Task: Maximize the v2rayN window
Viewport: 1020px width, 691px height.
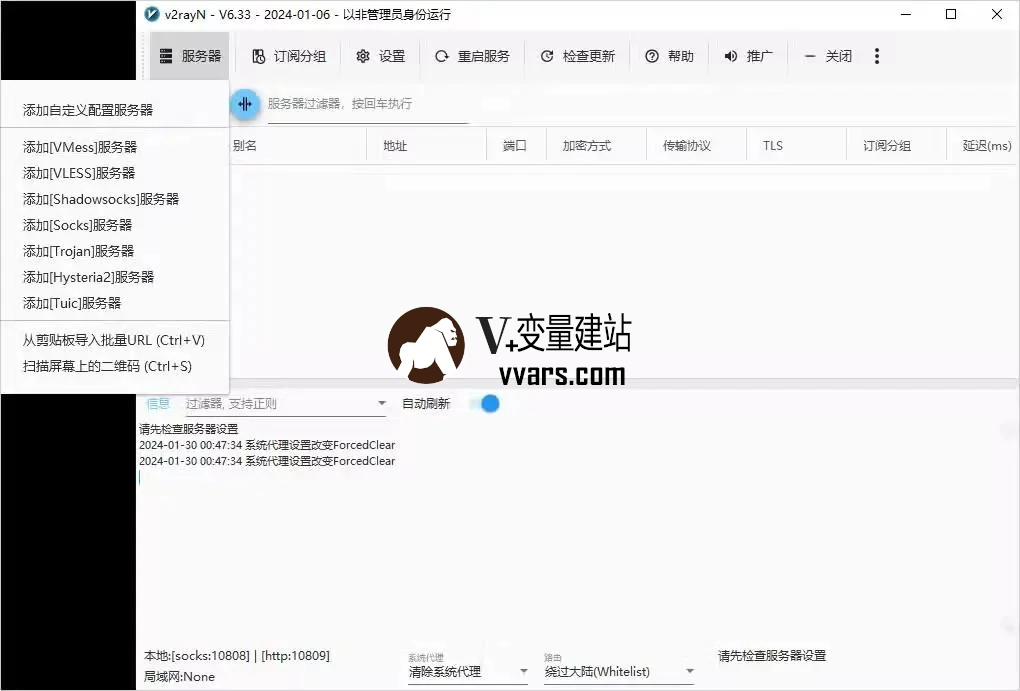Action: click(951, 14)
